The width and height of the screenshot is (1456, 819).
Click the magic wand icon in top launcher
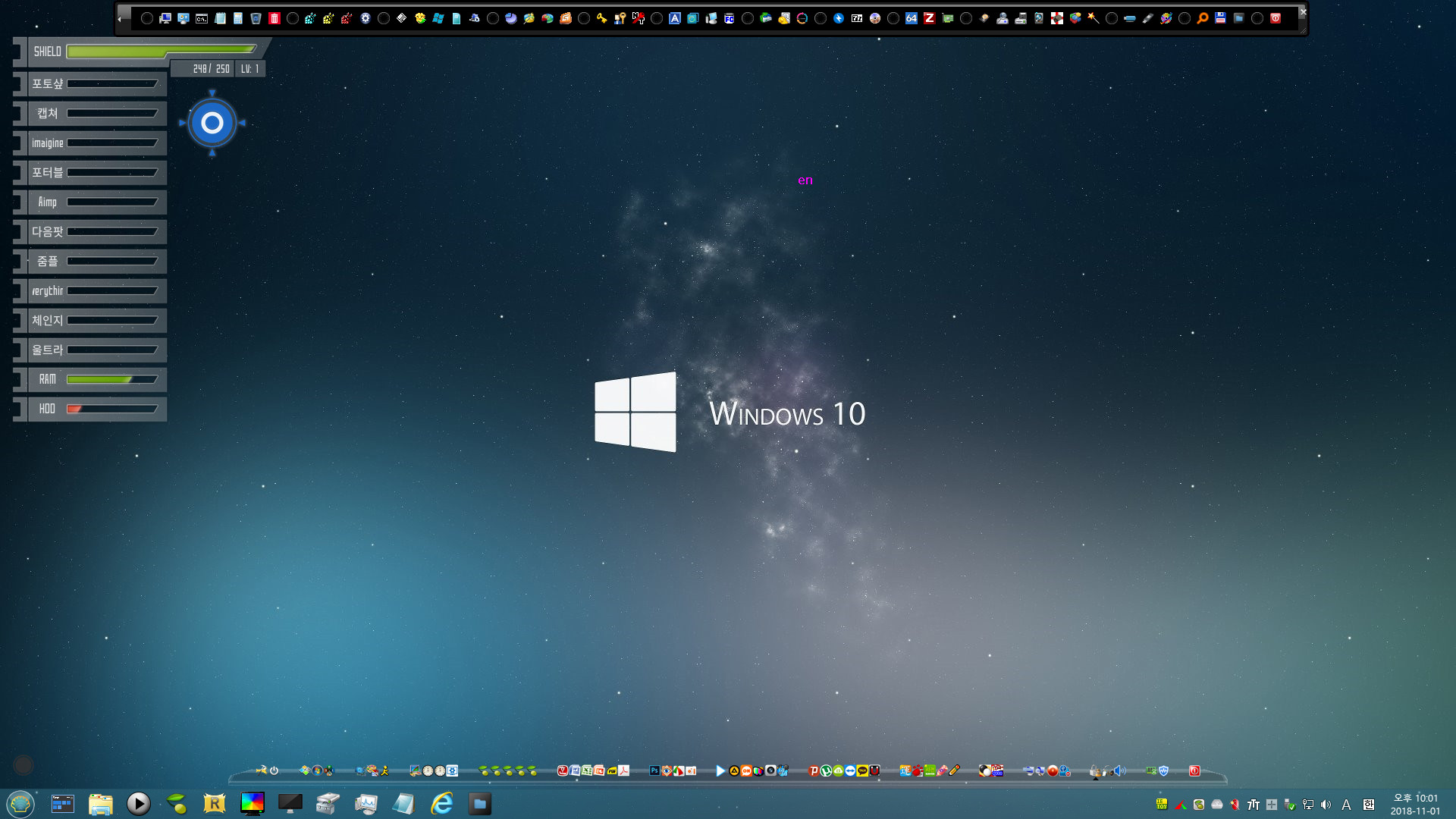point(1094,18)
